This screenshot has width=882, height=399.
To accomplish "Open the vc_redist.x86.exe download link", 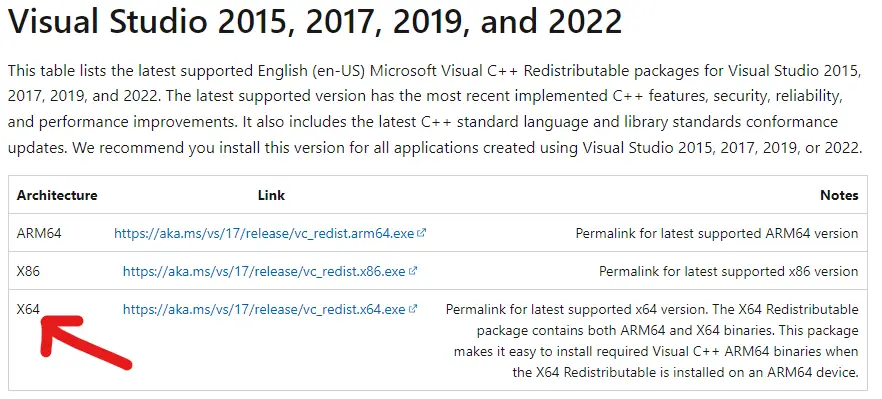I will point(264,271).
